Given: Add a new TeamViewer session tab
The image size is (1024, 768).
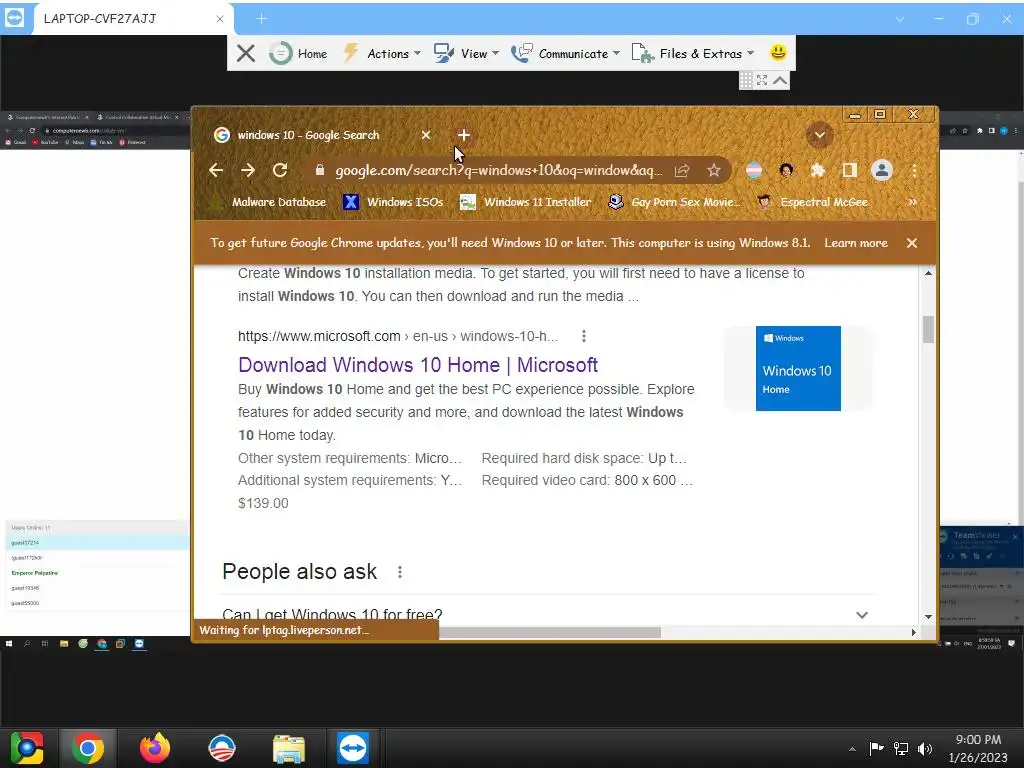Looking at the screenshot, I should tap(261, 19).
